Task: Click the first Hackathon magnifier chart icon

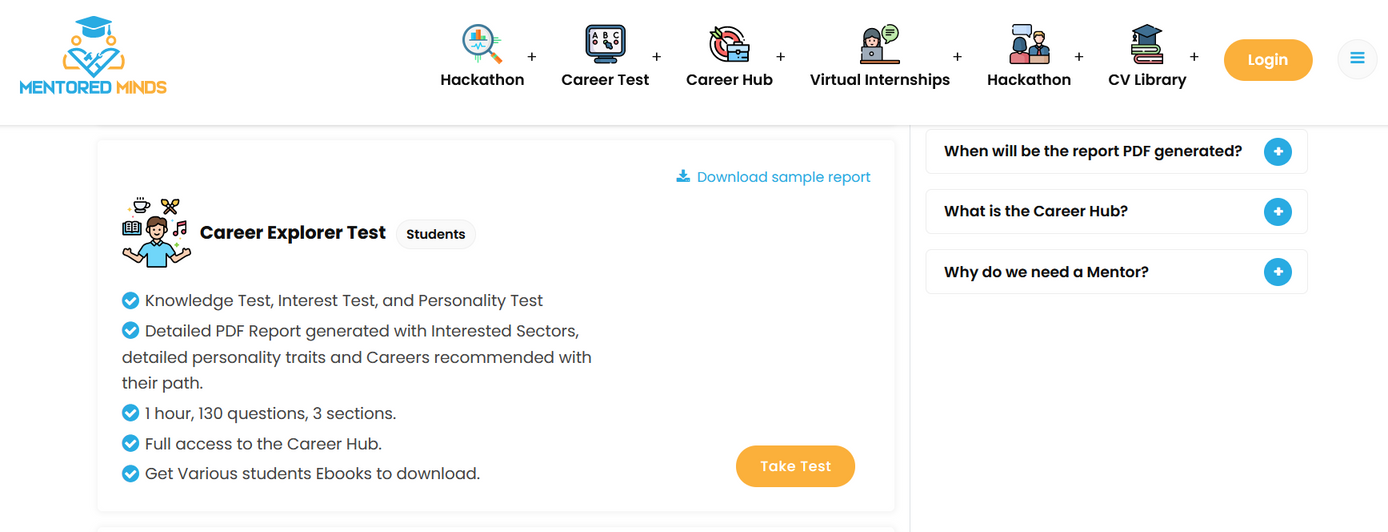Action: coord(482,44)
